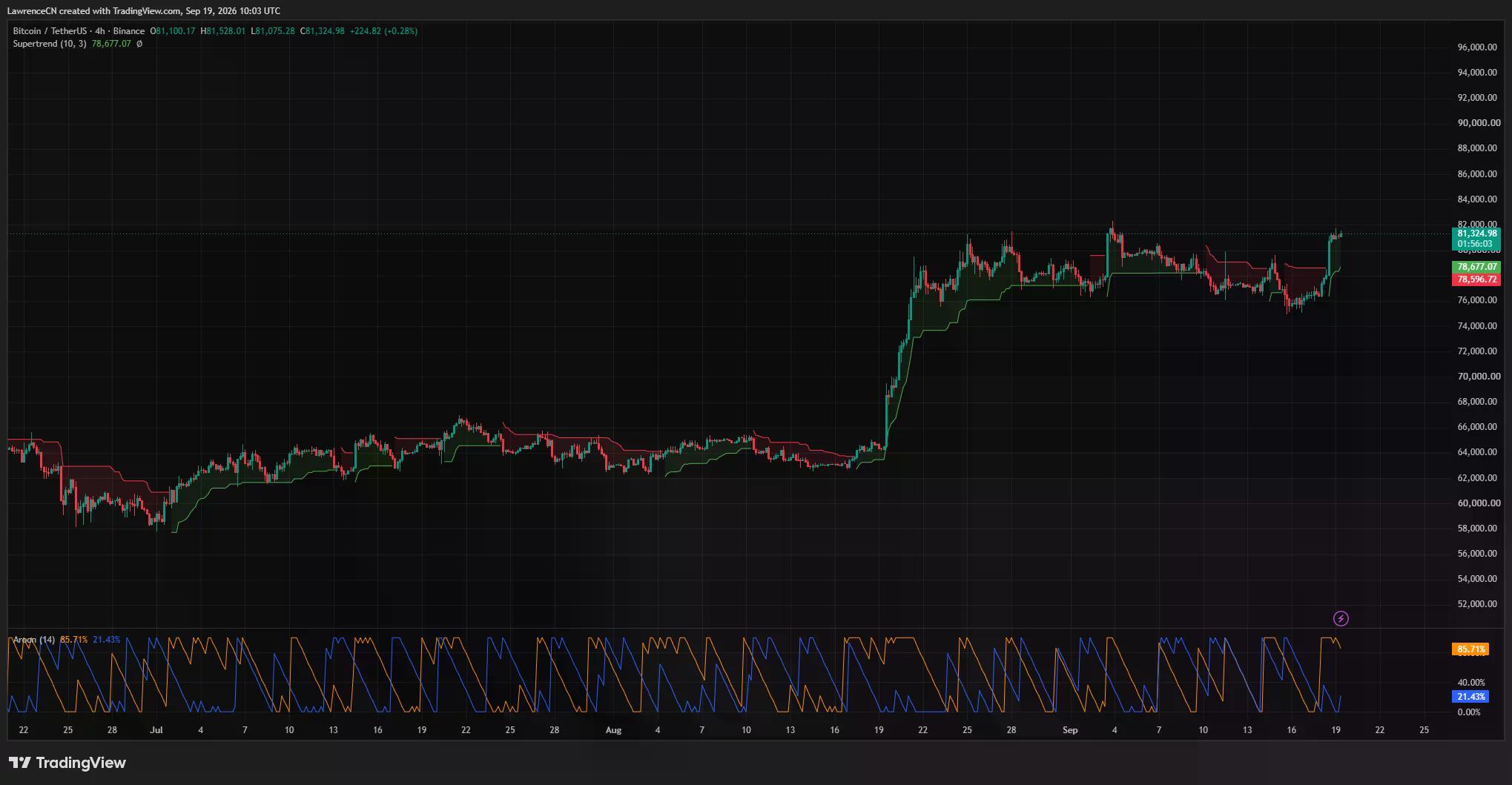
Task: Click the Close value 81,324.98 in legend
Action: click(x=325, y=31)
